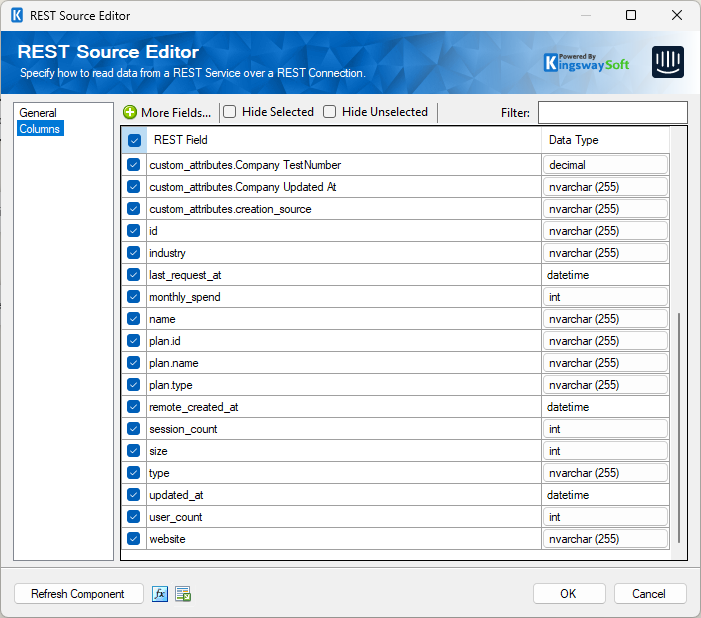The image size is (701, 618).
Task: Open data type dropdown for industry
Action: pos(607,253)
